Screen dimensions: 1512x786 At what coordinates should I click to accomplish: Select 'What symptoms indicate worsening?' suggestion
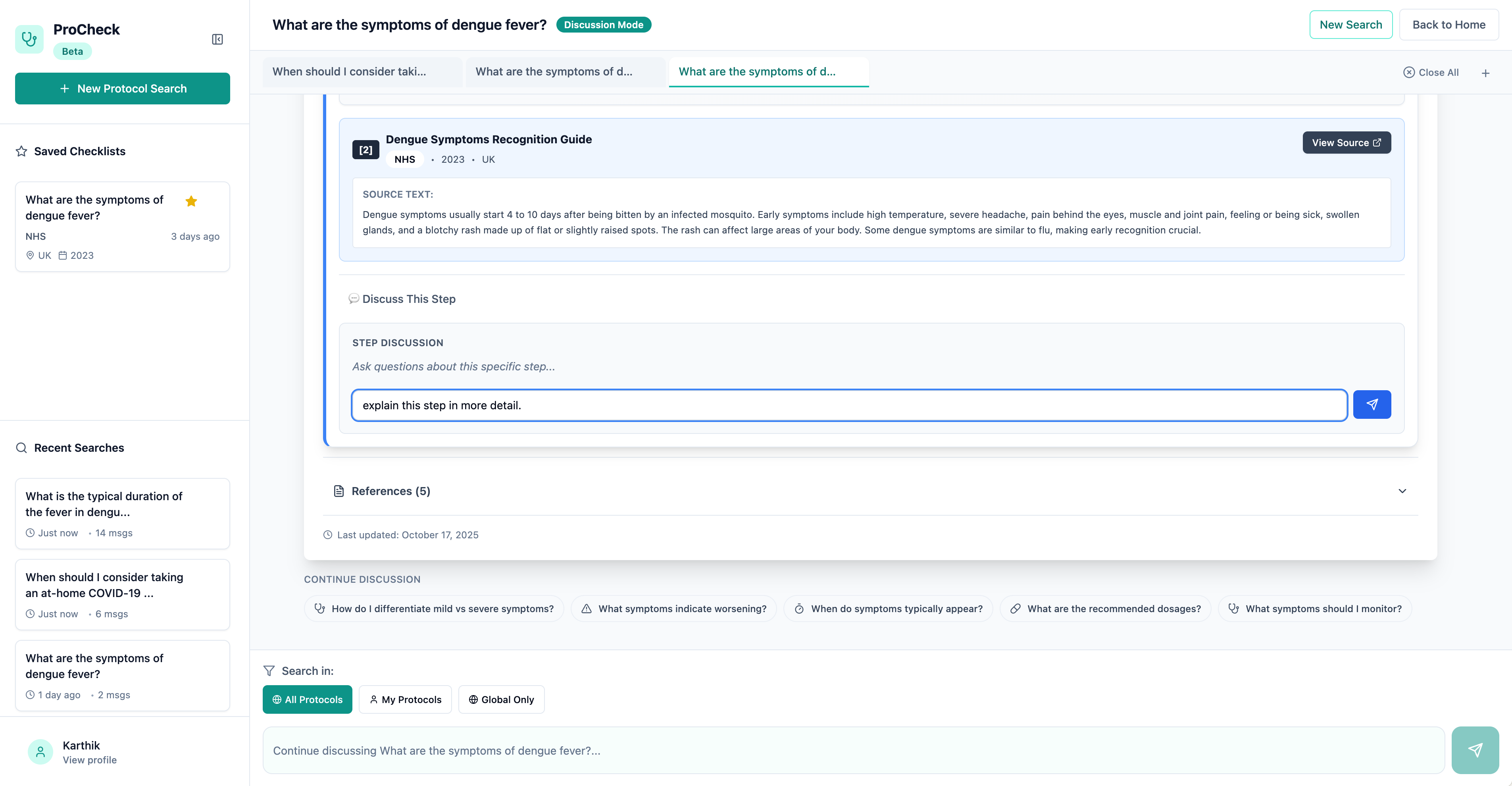[673, 609]
